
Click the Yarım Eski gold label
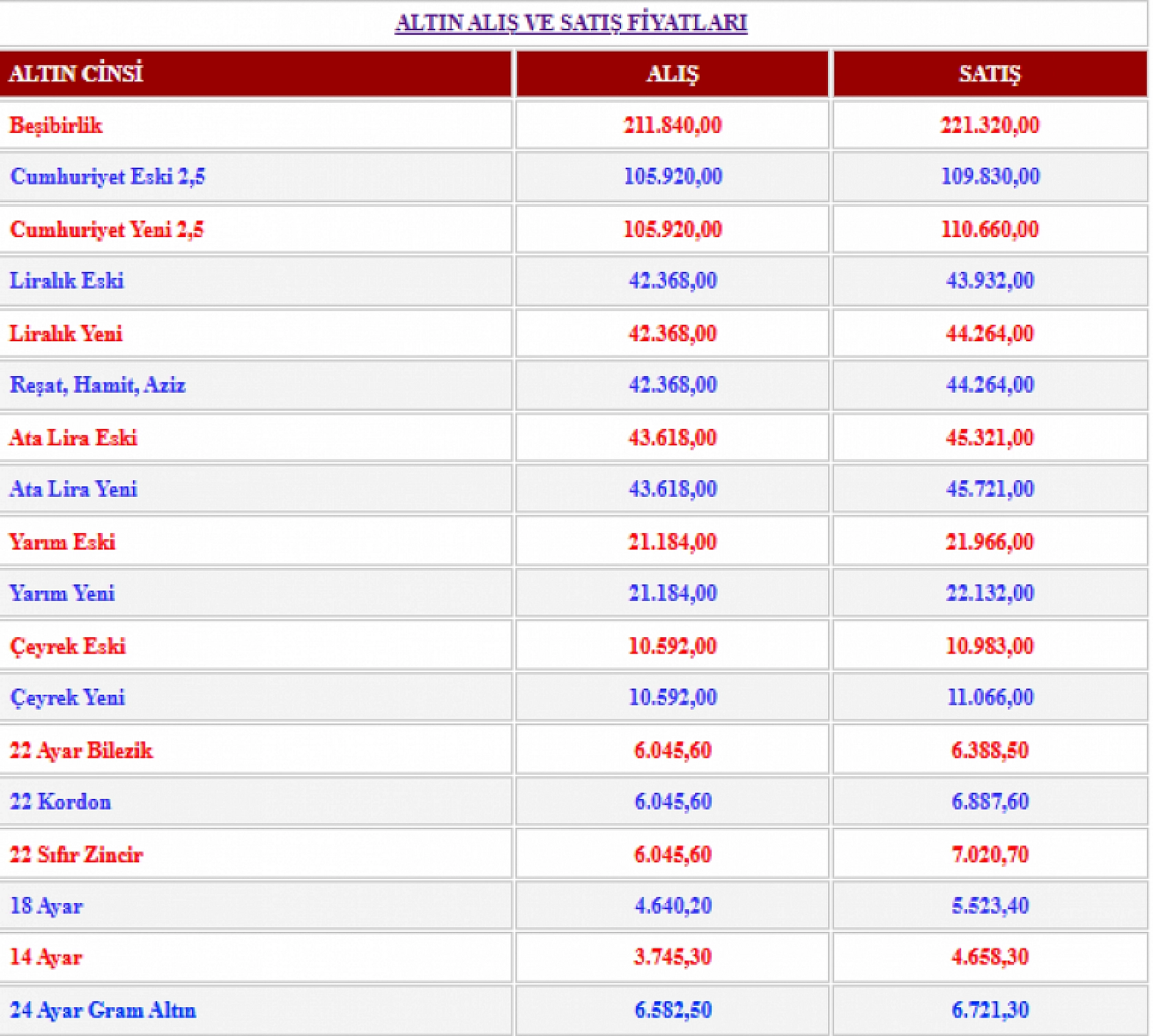[62, 542]
